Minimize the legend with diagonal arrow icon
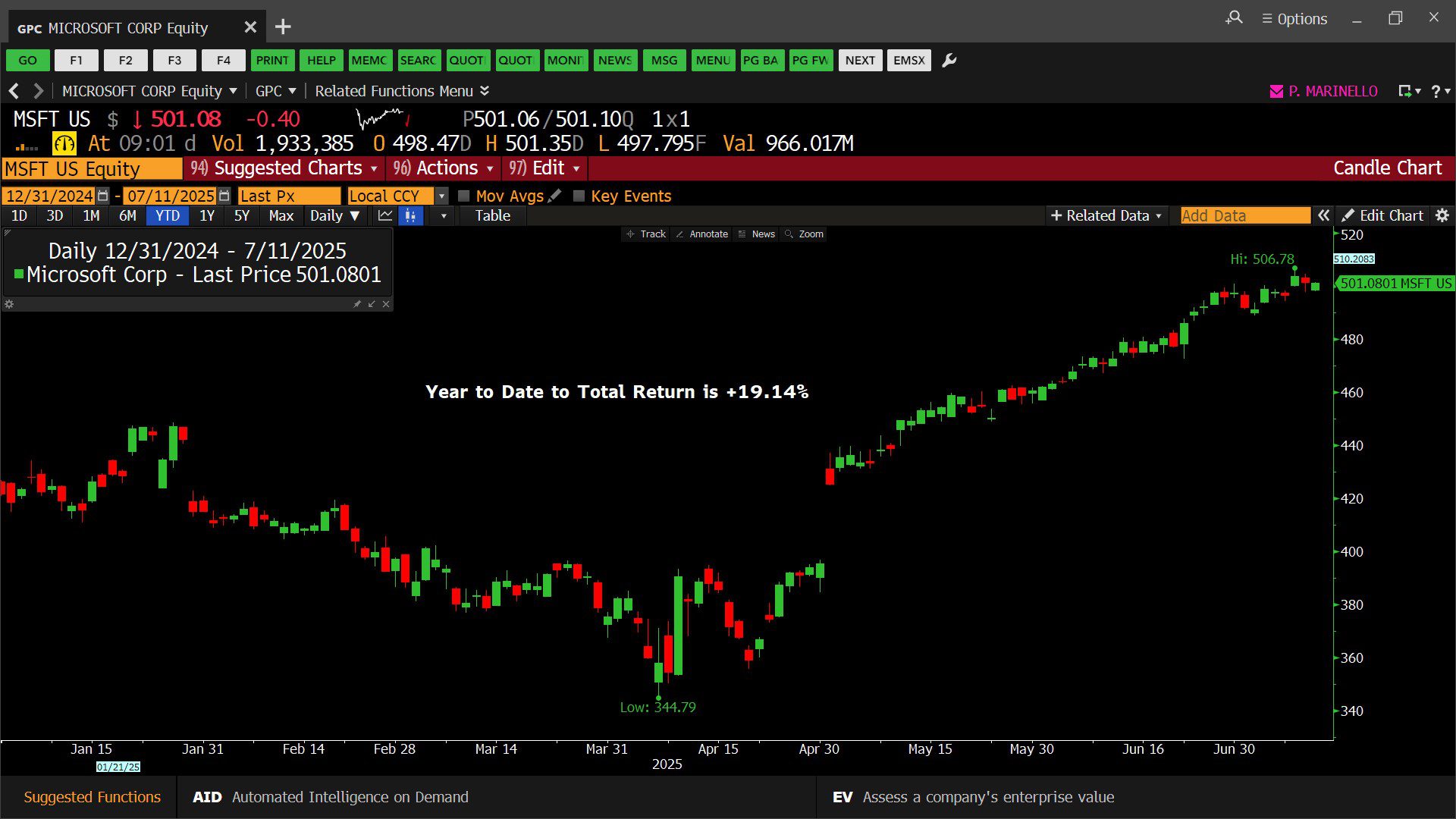Image resolution: width=1456 pixels, height=819 pixels. [372, 304]
